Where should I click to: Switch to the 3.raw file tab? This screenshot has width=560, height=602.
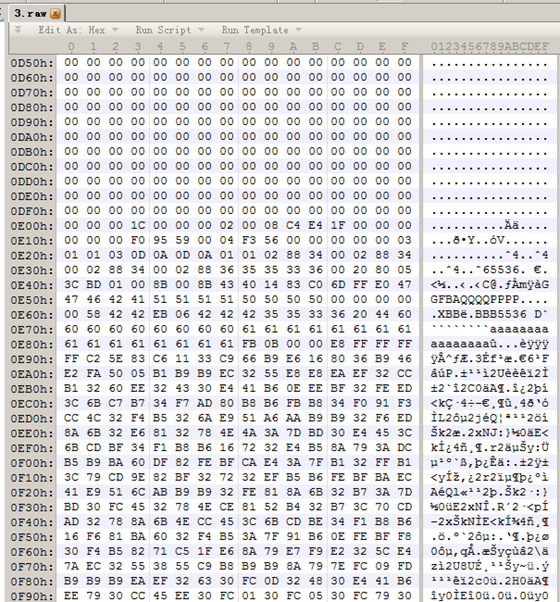pyautogui.click(x=37, y=13)
